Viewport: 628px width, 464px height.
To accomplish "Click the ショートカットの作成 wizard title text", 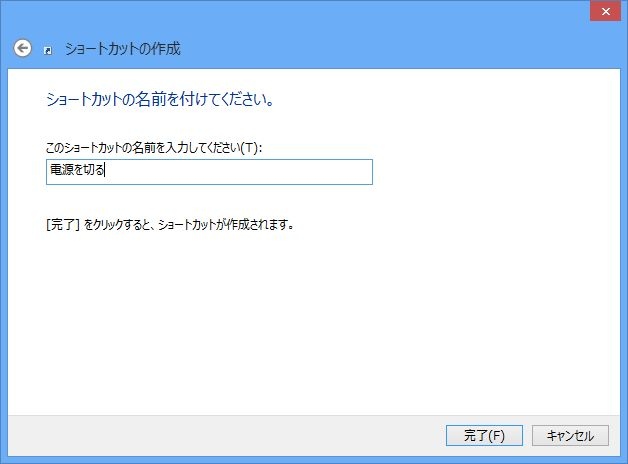I will (122, 48).
